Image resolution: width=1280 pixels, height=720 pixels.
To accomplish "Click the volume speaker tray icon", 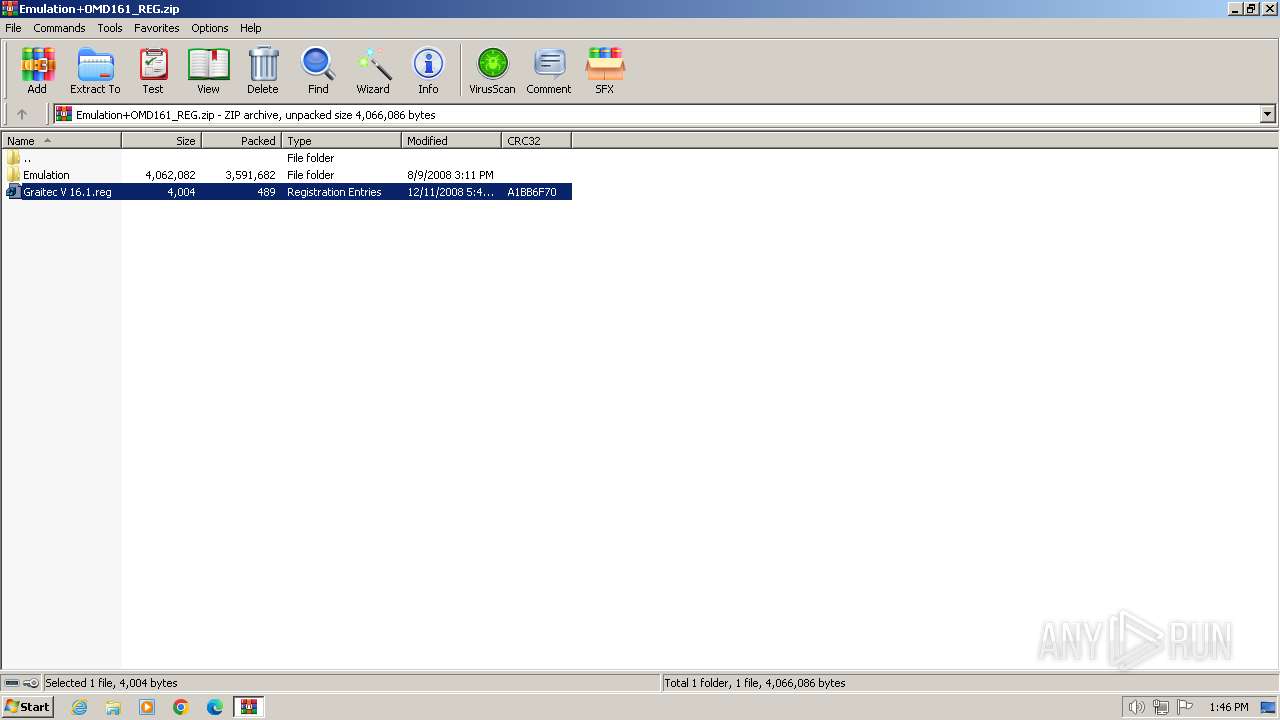I will [x=1136, y=707].
